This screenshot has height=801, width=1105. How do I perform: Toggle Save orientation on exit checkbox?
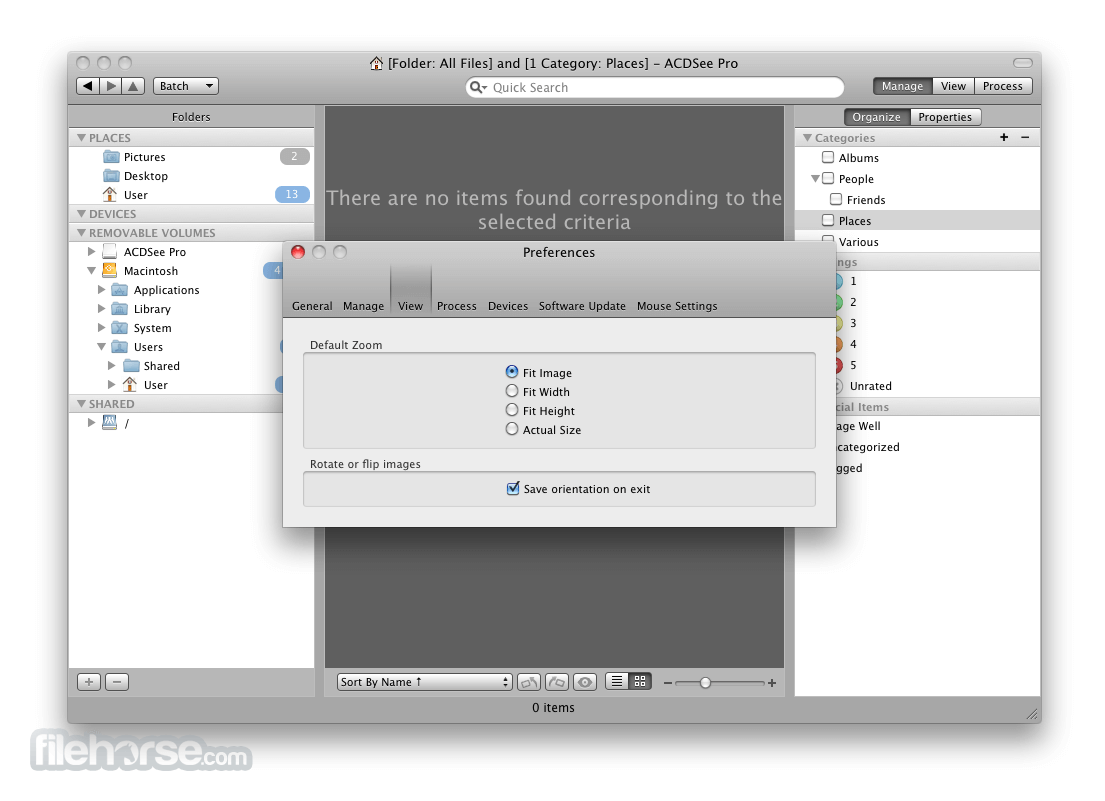coord(513,488)
